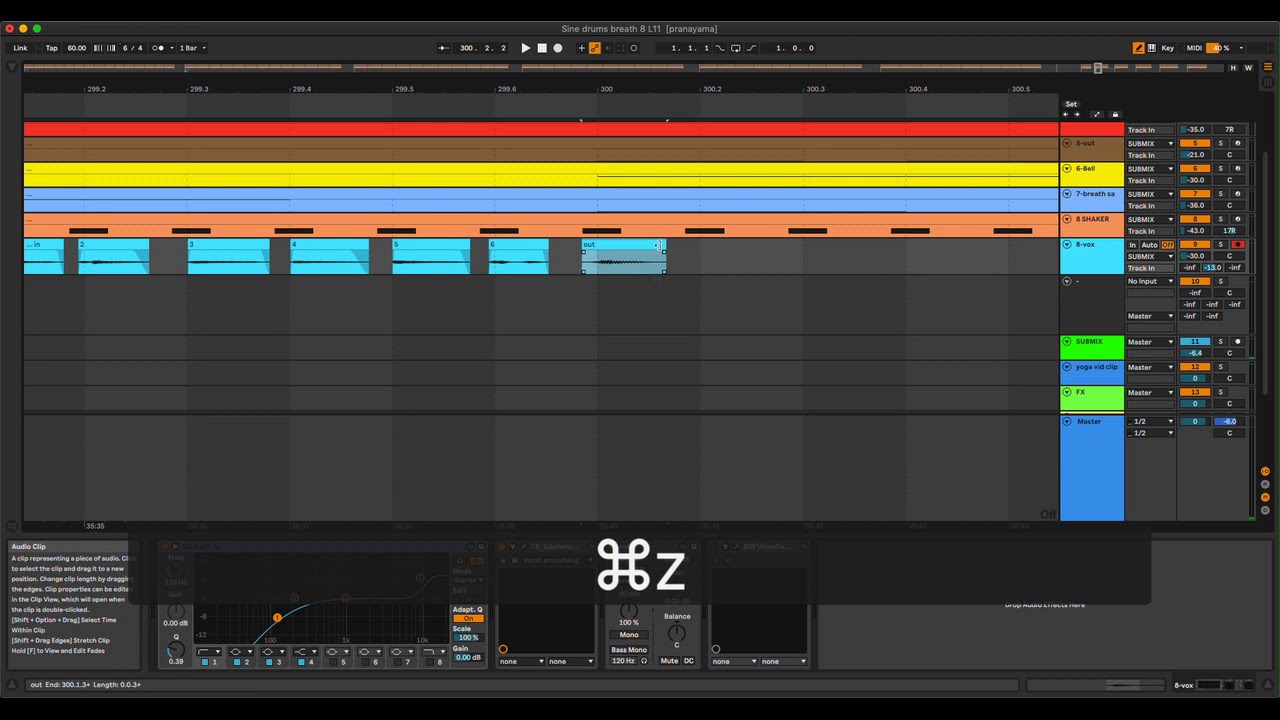The height and width of the screenshot is (720, 1280).
Task: Click the Optimize Arrangement Height icon
Action: coord(1097,115)
